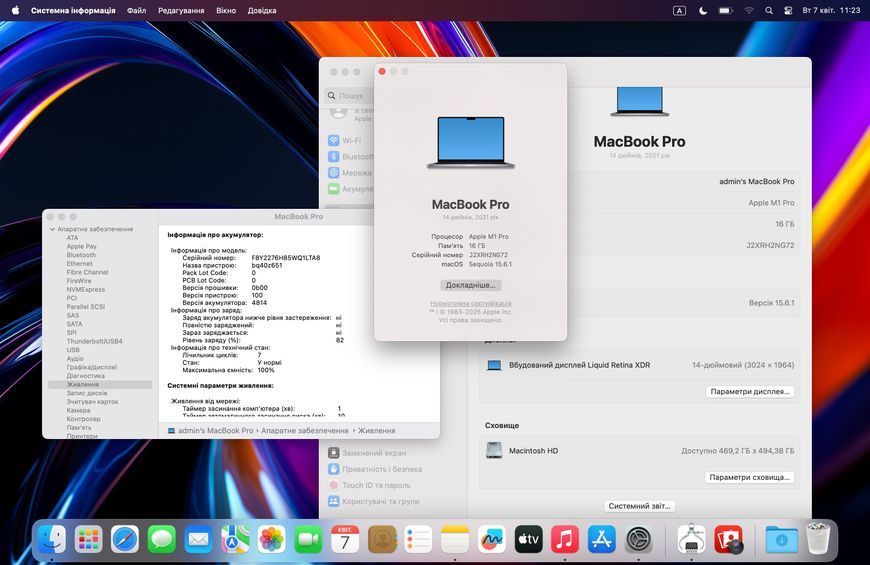Screen dimensions: 870x565
Task: Select Fibre Channel in the hardware tree
Action: [x=87, y=272]
